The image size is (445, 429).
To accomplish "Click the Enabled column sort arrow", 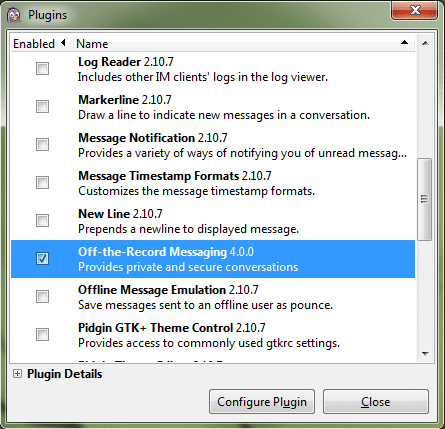I will (63, 43).
